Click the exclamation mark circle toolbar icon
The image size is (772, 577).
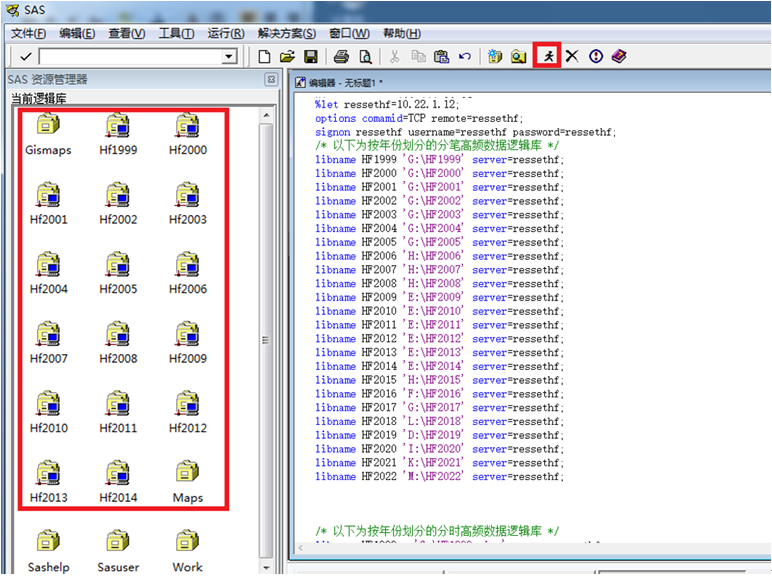tap(596, 56)
